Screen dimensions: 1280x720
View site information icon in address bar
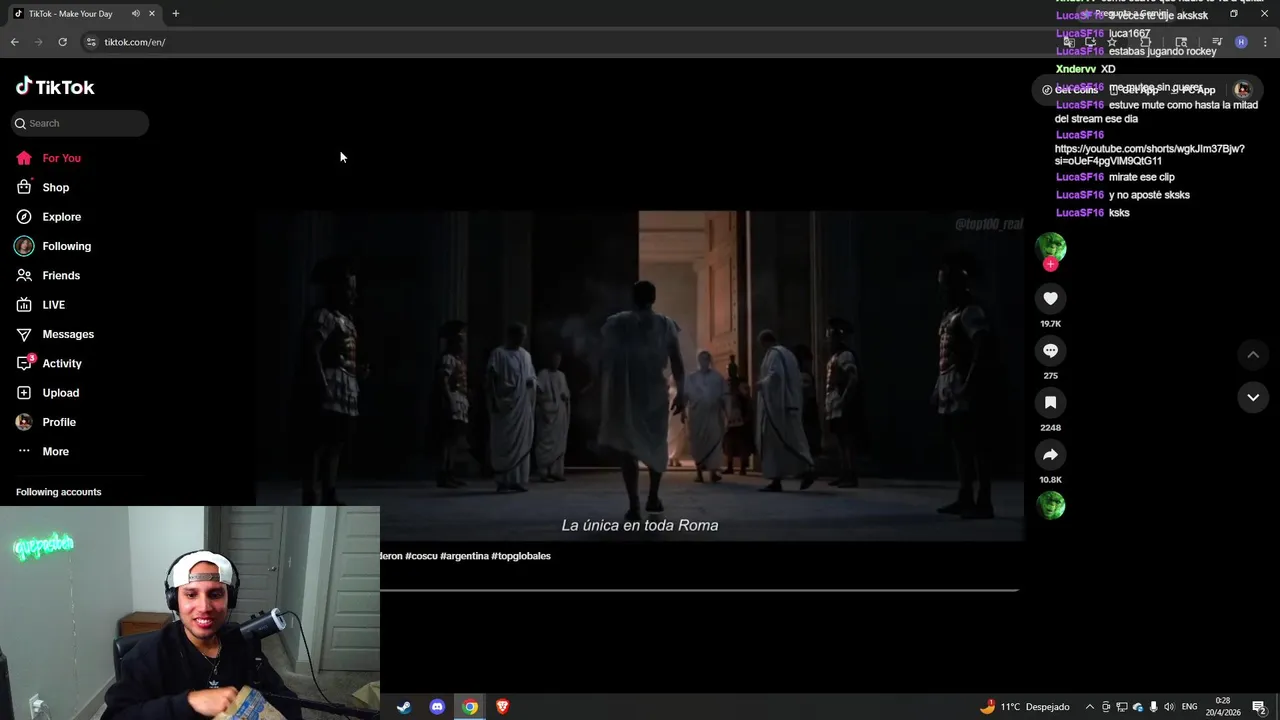point(91,42)
